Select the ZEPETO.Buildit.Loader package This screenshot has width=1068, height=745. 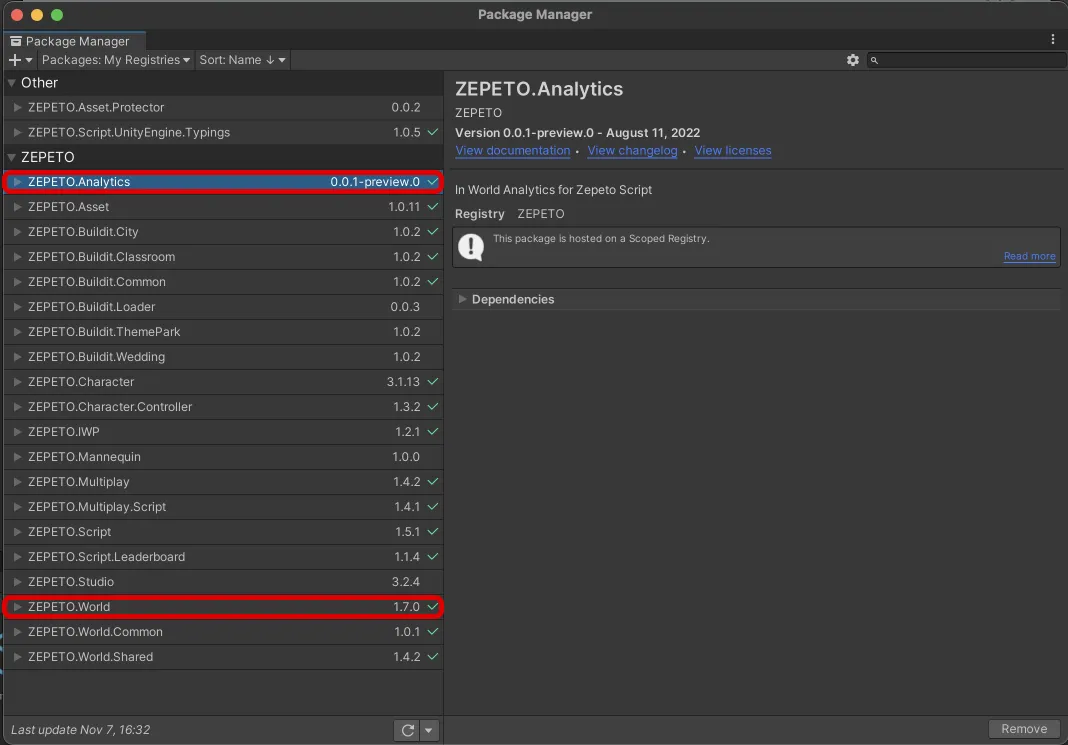[223, 307]
